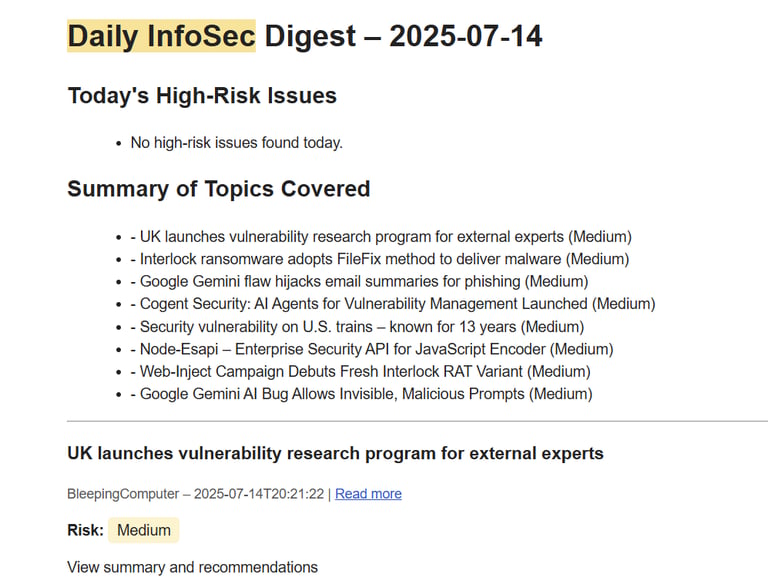Select Security vulnerability on U.S. trains item
Viewport: 768px width, 581px height.
[357, 327]
